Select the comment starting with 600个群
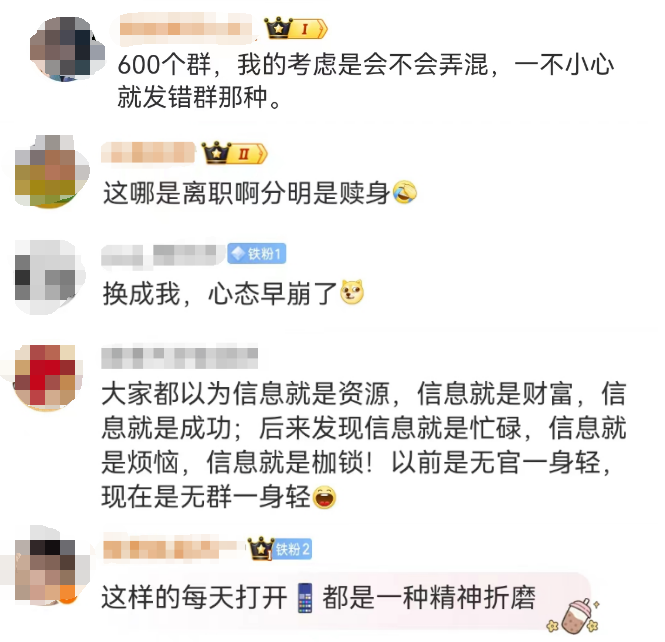 [x=365, y=81]
